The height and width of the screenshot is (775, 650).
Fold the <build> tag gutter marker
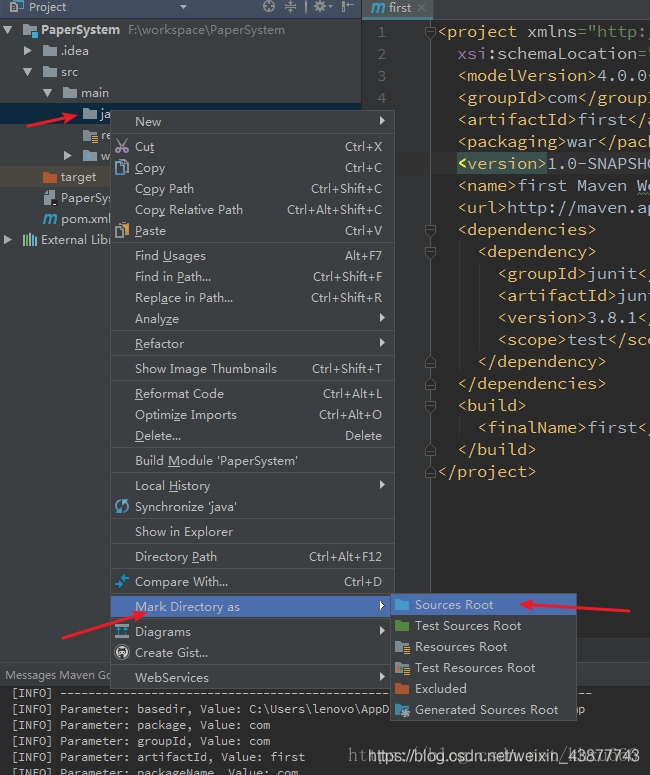pyautogui.click(x=430, y=406)
